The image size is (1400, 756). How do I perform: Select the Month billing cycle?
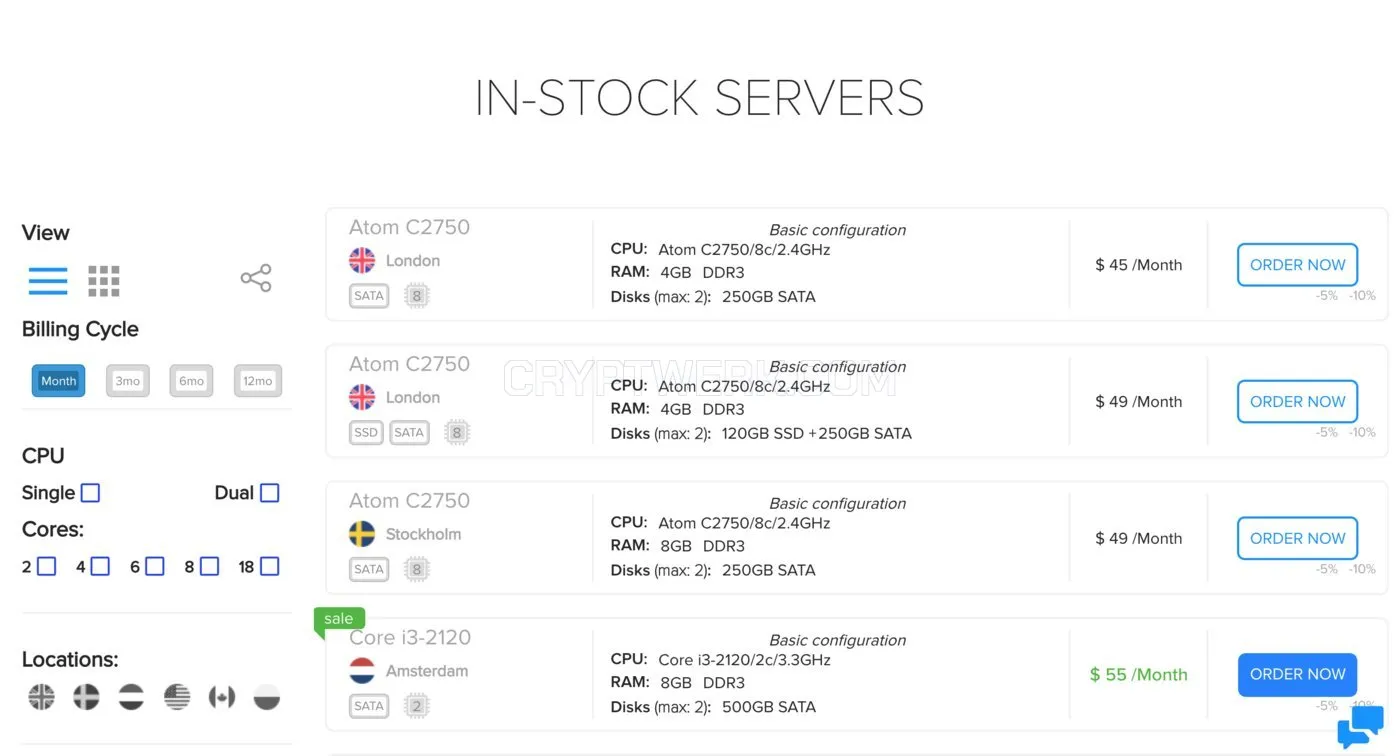pos(58,381)
